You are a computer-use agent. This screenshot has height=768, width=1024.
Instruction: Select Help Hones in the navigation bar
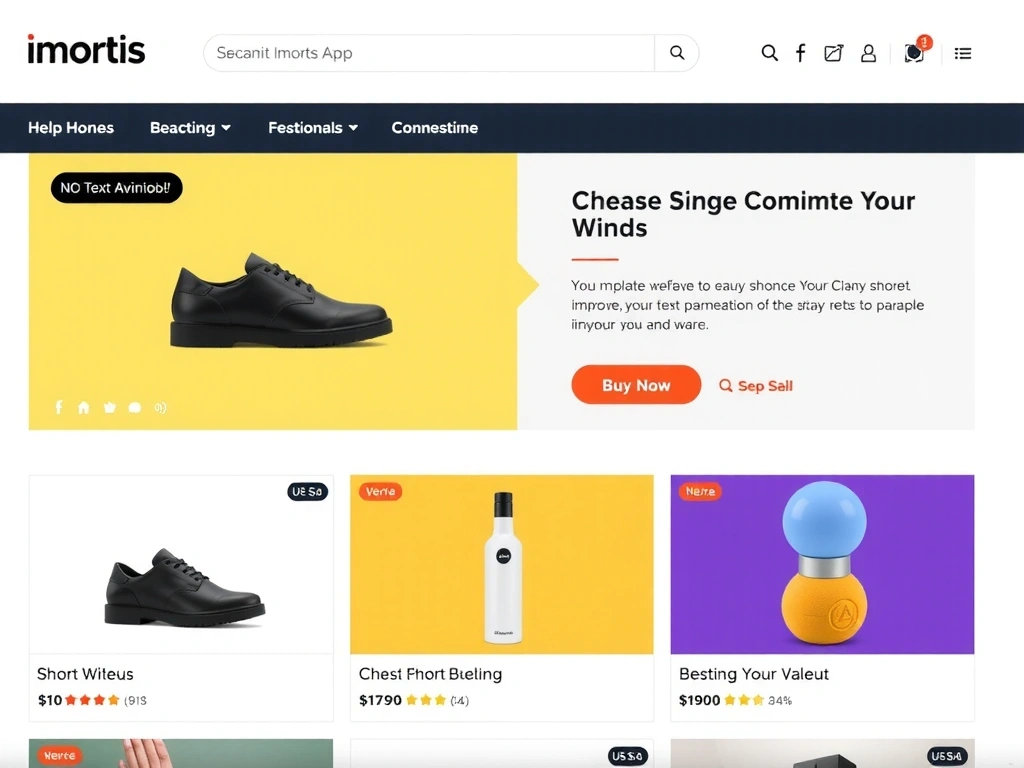coord(71,128)
